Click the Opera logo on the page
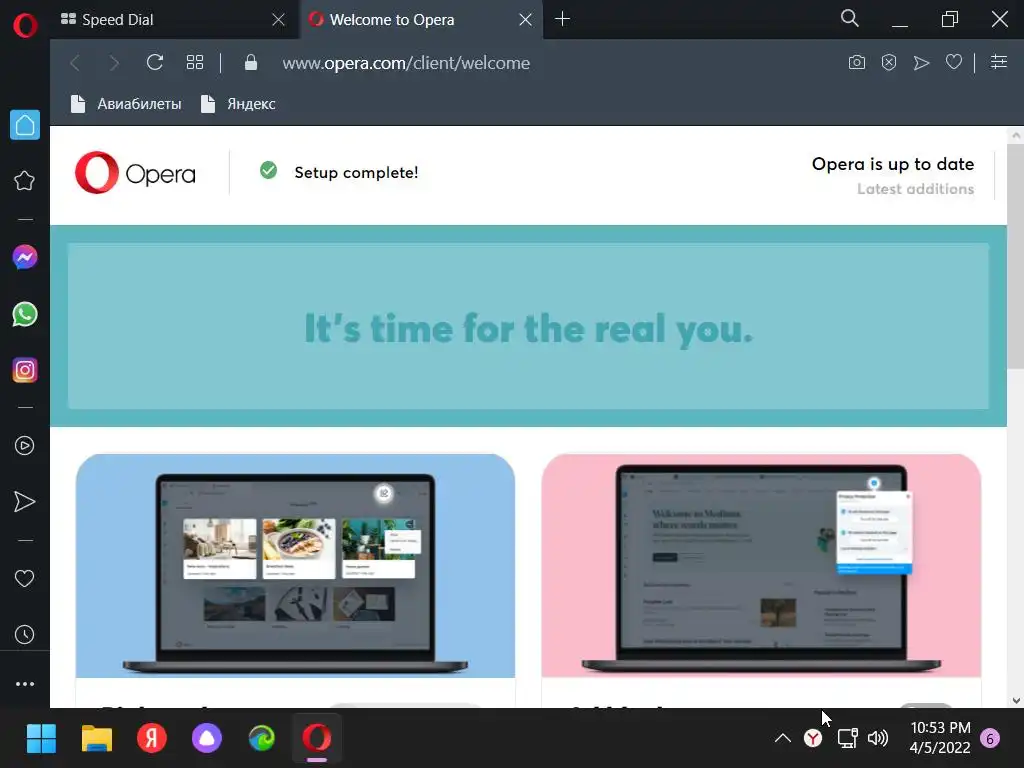This screenshot has height=768, width=1024. 135,173
